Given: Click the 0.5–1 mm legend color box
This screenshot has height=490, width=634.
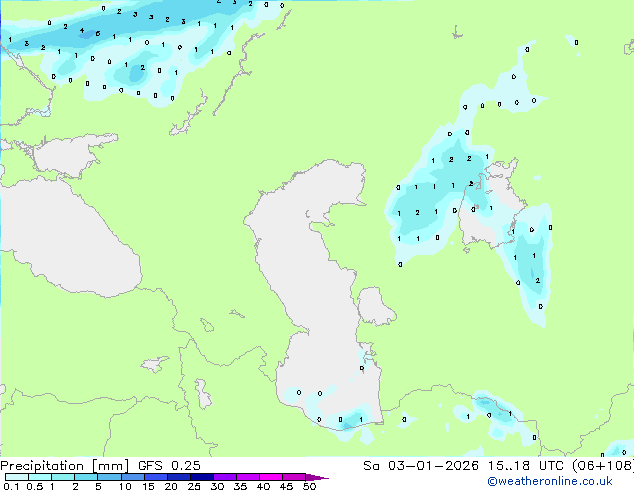Looking at the screenshot, I should click(40, 477).
